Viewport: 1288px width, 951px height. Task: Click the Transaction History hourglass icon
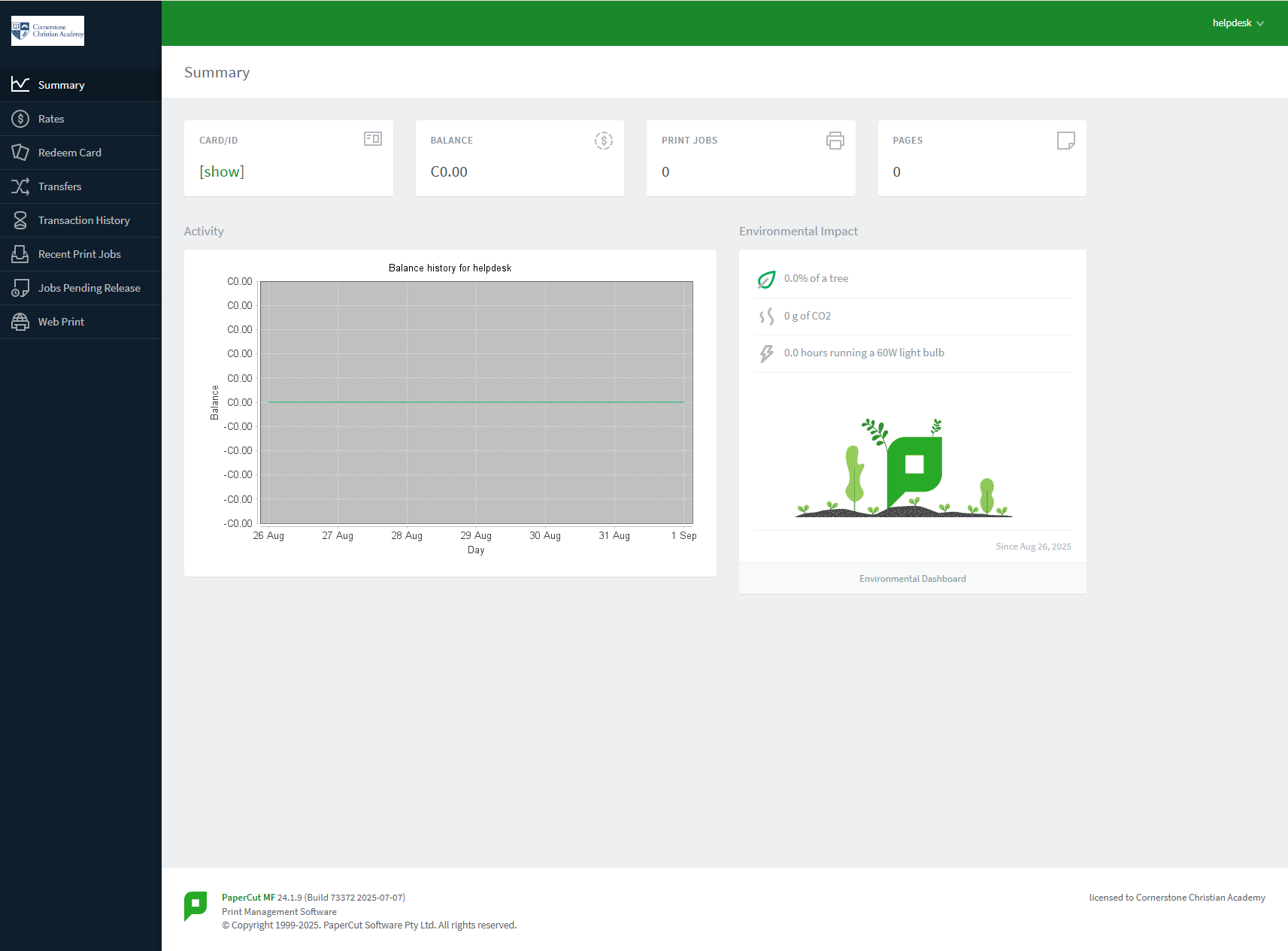20,220
